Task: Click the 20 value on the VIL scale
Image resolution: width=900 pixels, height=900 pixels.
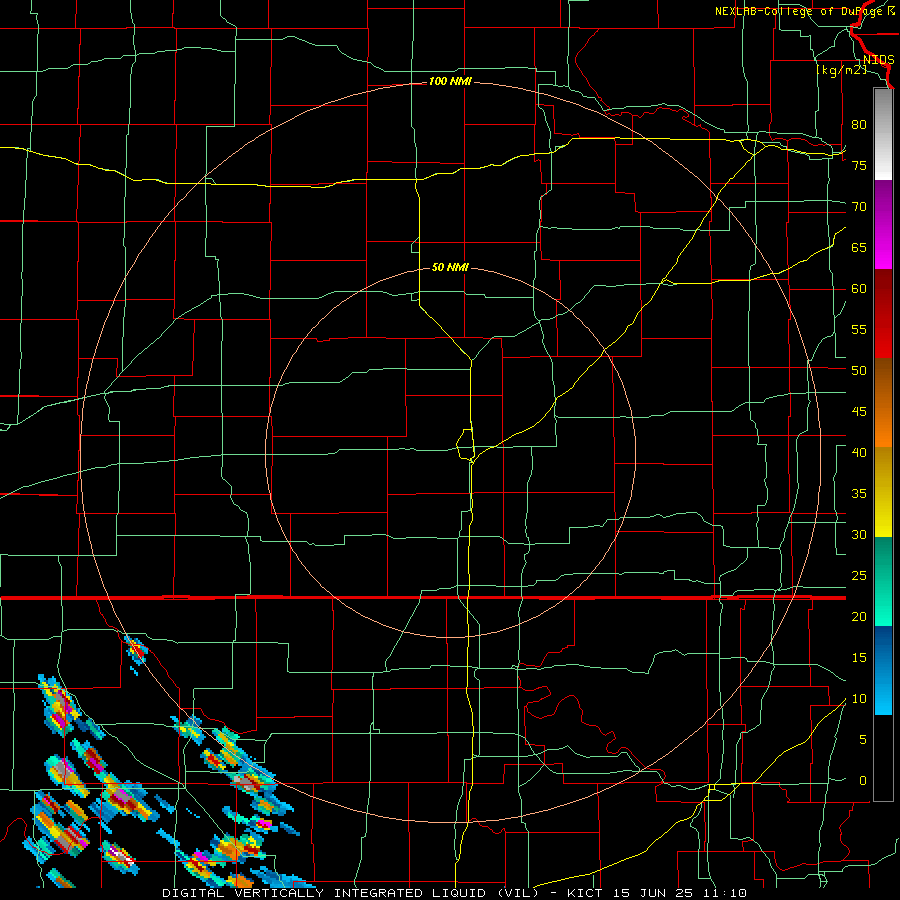Action: click(x=859, y=616)
